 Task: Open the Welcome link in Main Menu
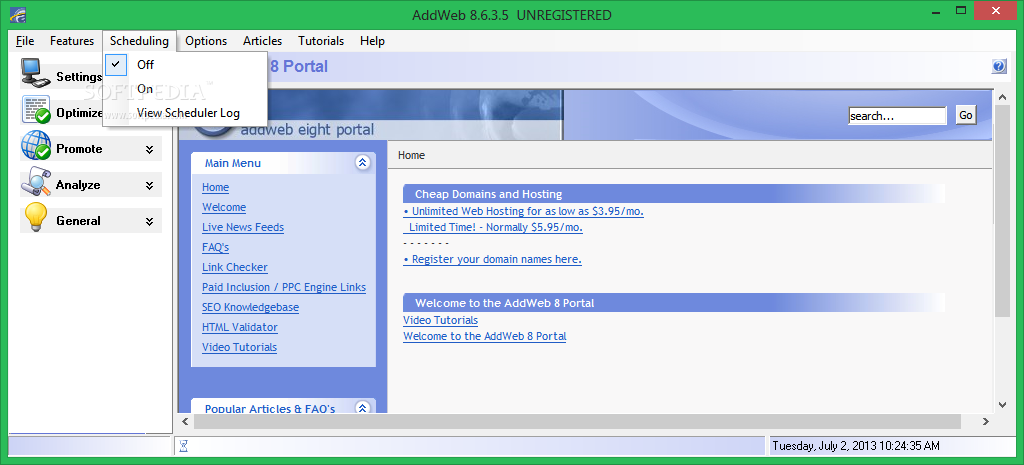[x=224, y=207]
